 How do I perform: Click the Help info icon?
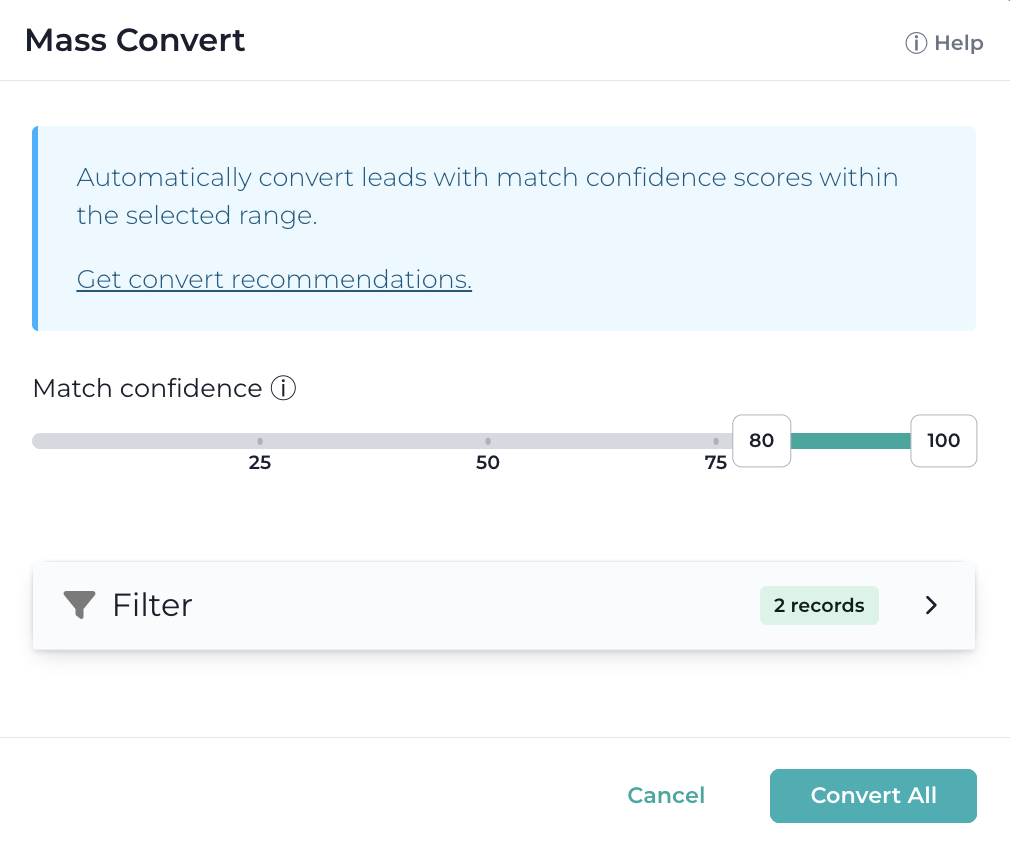[x=915, y=43]
